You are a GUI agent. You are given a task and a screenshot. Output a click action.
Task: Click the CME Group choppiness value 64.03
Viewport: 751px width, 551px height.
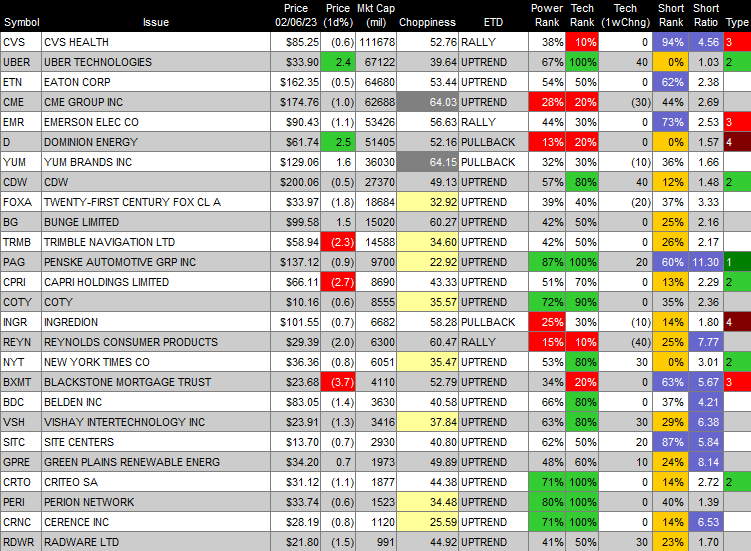[x=428, y=103]
